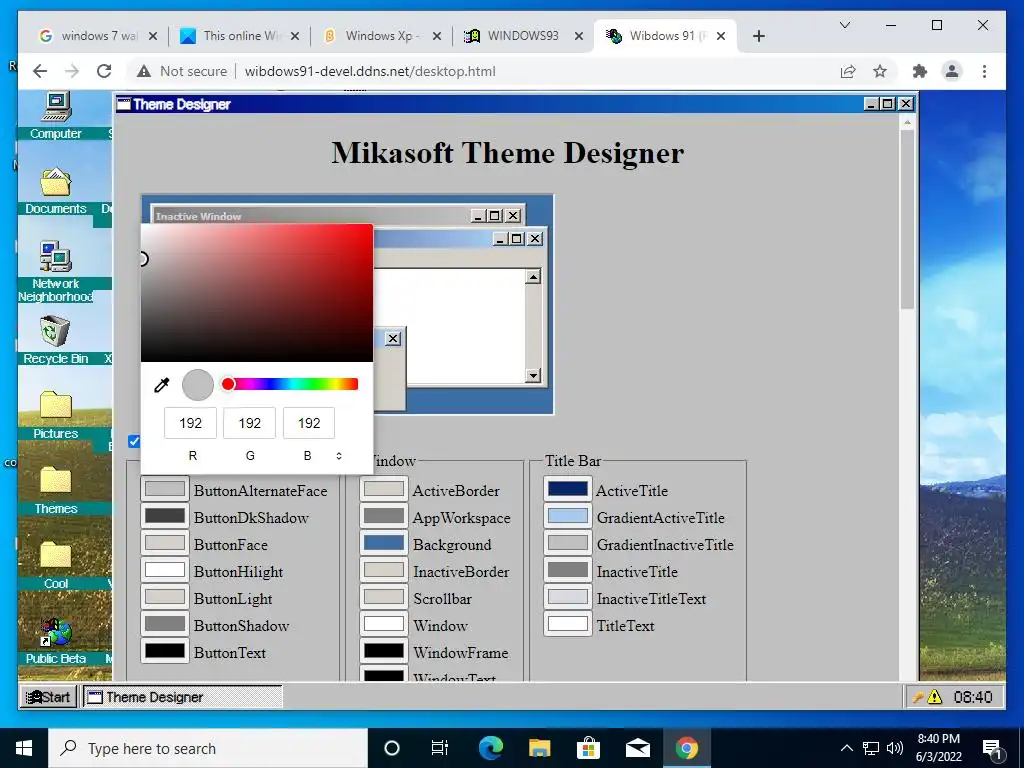The image size is (1024, 768).
Task: Click the InactiveTitleText color swatch
Action: click(x=568, y=597)
